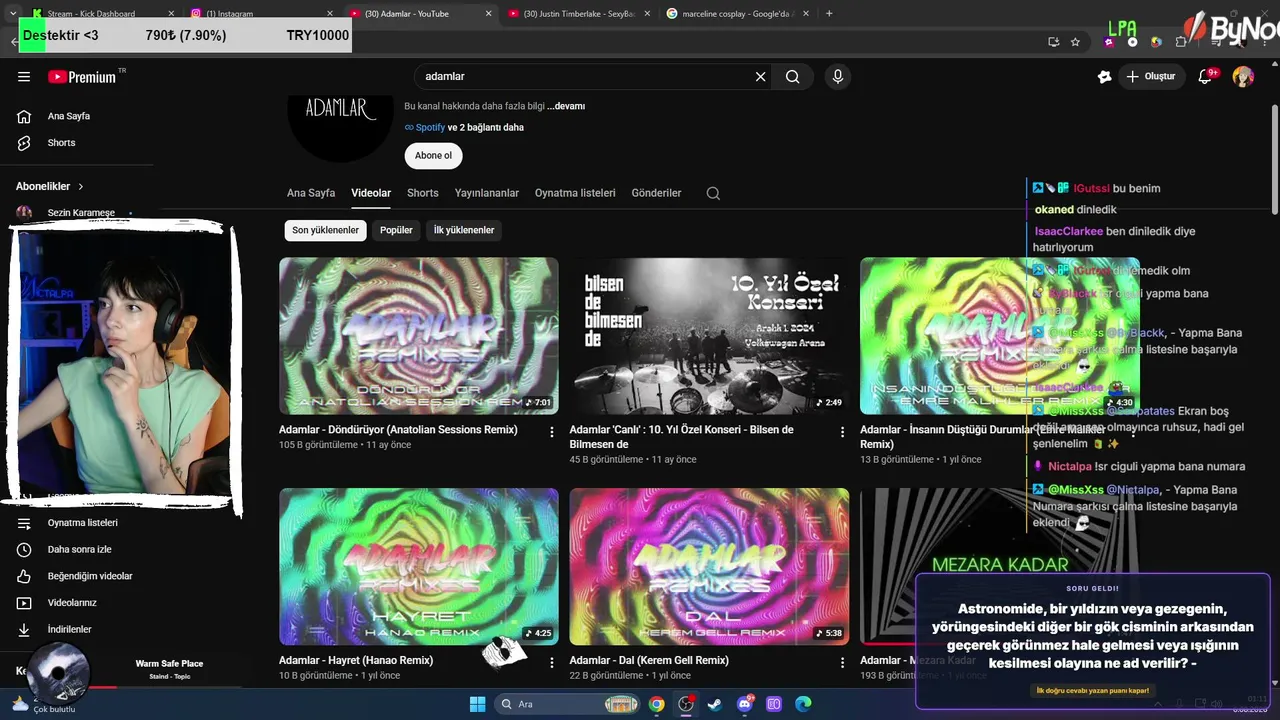The height and width of the screenshot is (720, 1280).
Task: Open more options for Hayret remix video
Action: 552,663
